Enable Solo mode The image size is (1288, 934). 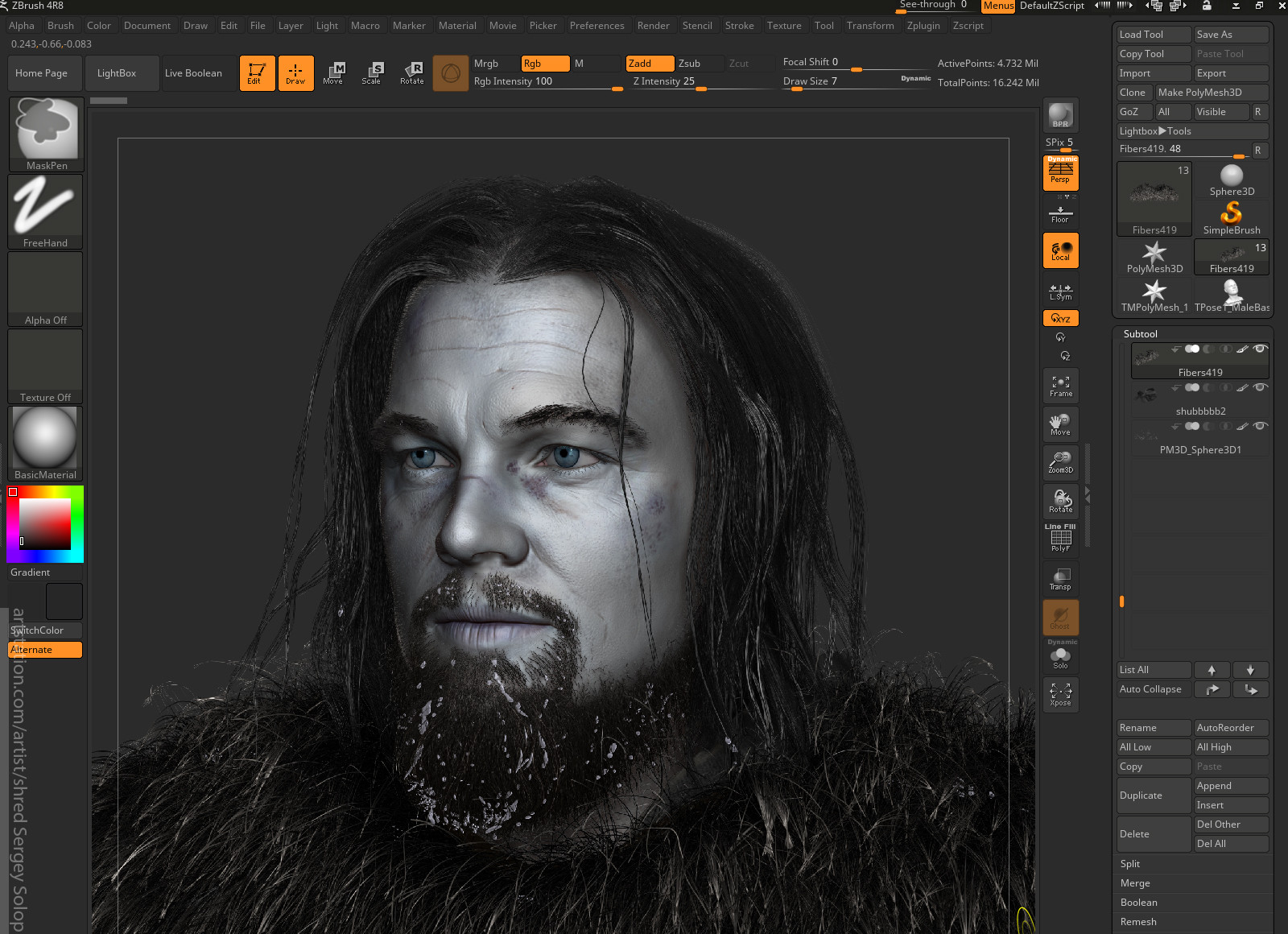(x=1061, y=656)
